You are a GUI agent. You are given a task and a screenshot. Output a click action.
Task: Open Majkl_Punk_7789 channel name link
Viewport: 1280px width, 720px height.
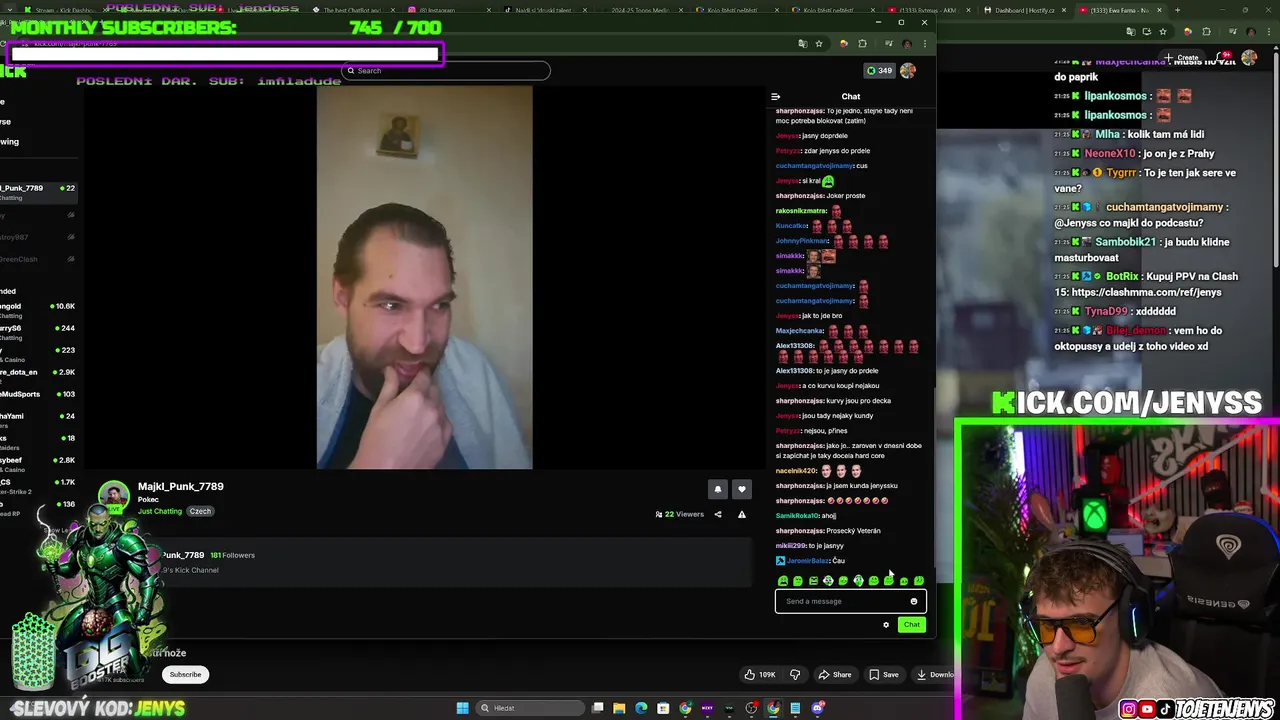click(x=180, y=486)
